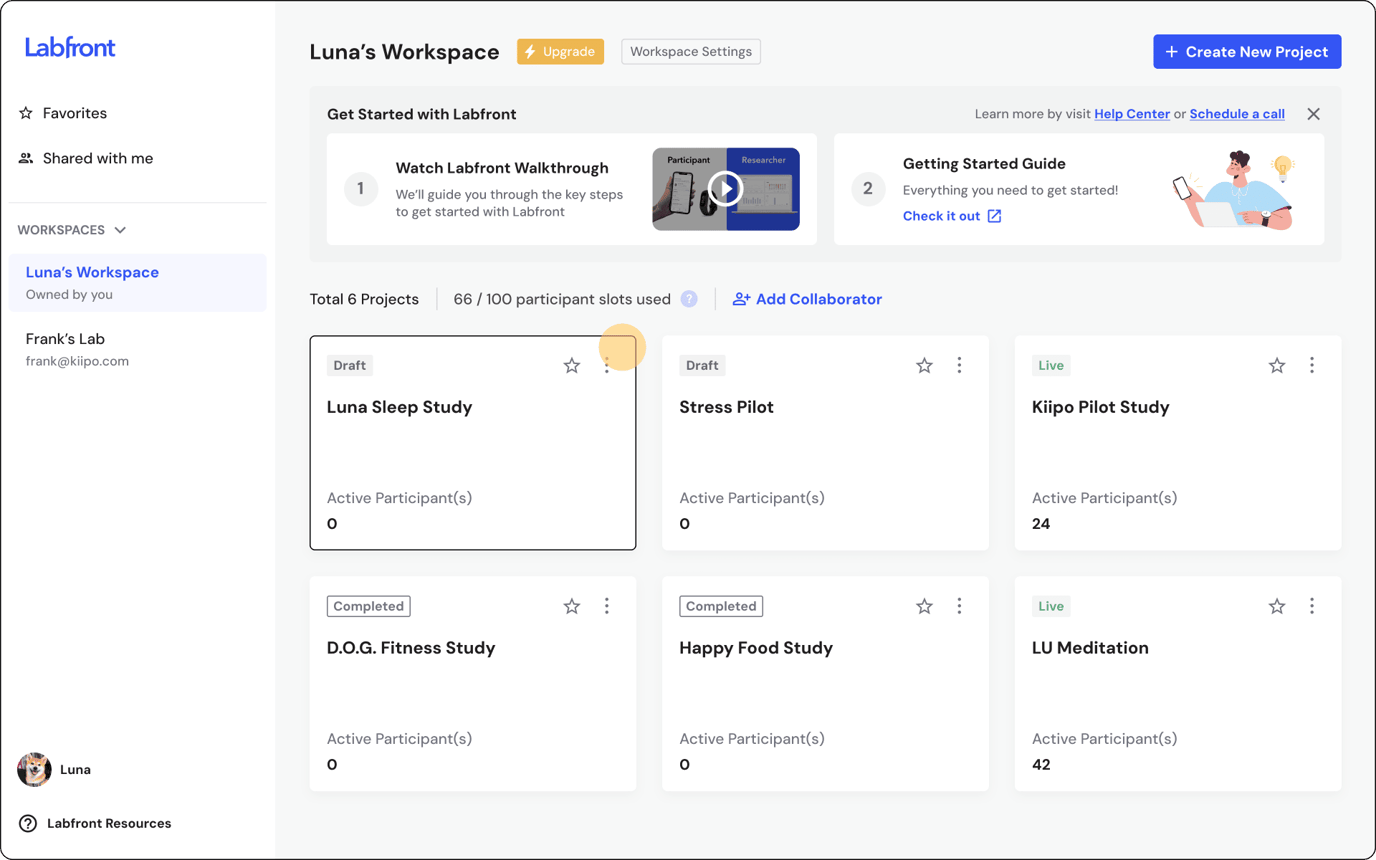This screenshot has height=860, width=1376.
Task: Play the Labfront Walkthrough video
Action: 726,188
